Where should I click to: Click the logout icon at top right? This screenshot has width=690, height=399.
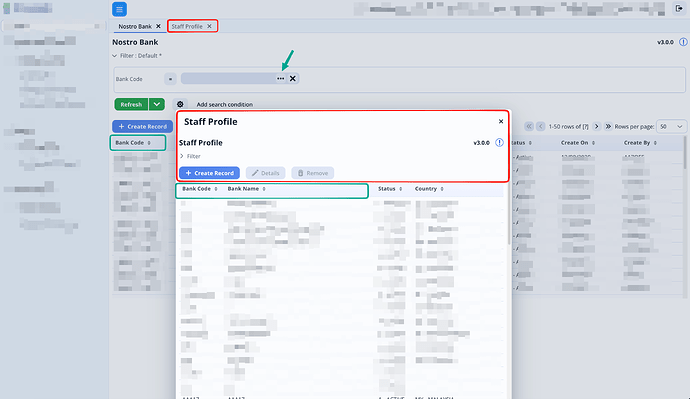679,8
